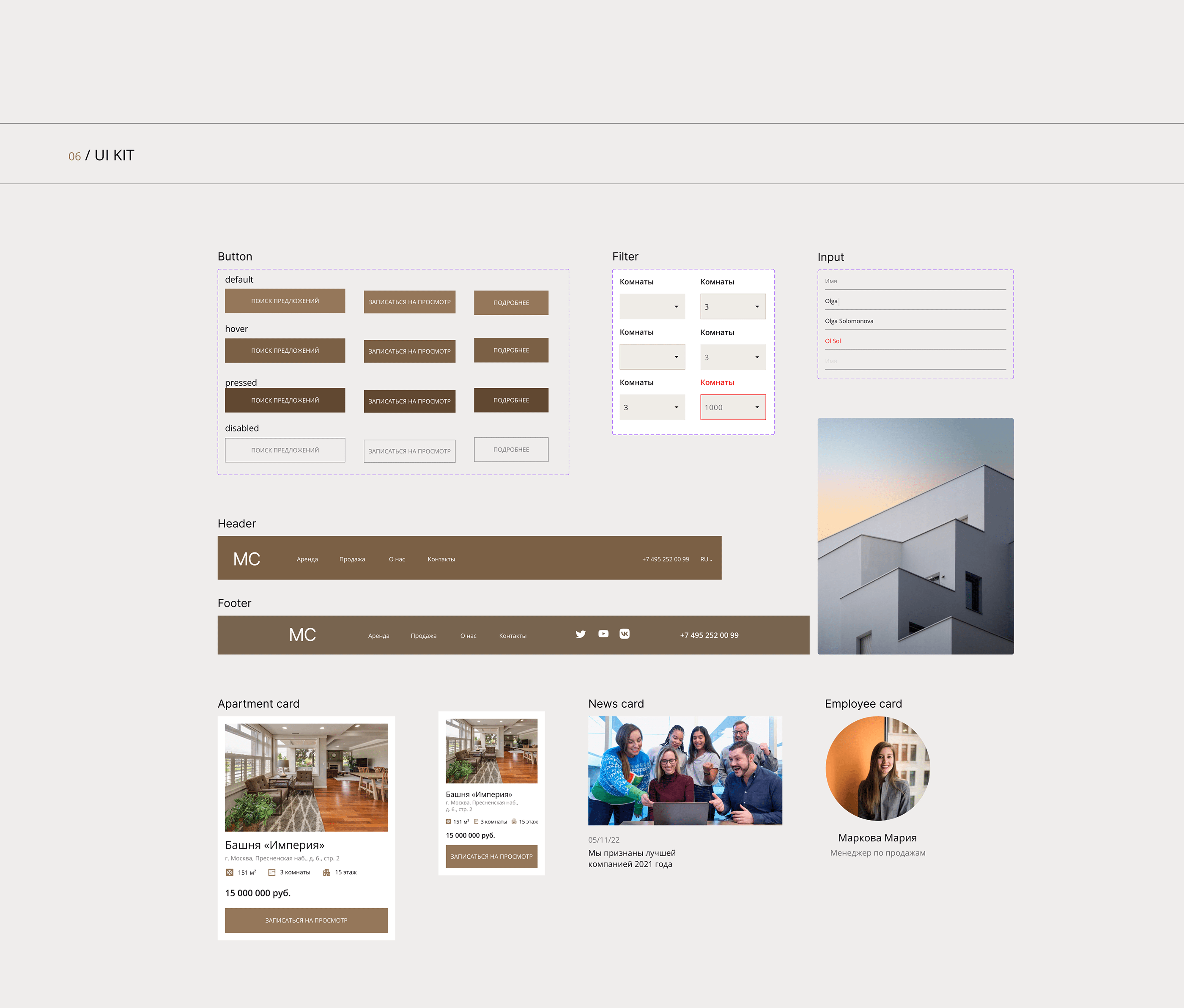Go to Продажа in the footer menu
This screenshot has height=1008, width=1184.
pos(423,636)
